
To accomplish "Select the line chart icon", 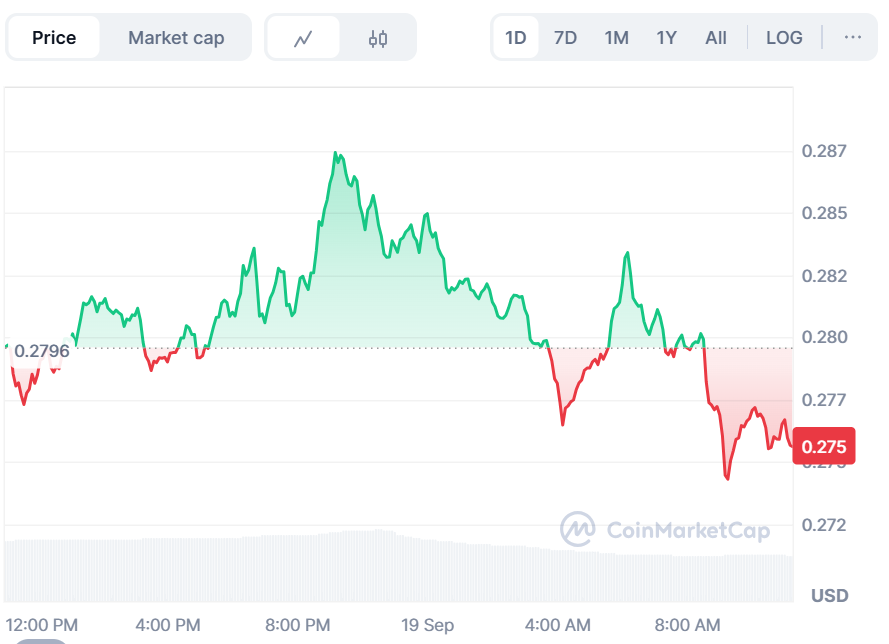I will pyautogui.click(x=304, y=37).
